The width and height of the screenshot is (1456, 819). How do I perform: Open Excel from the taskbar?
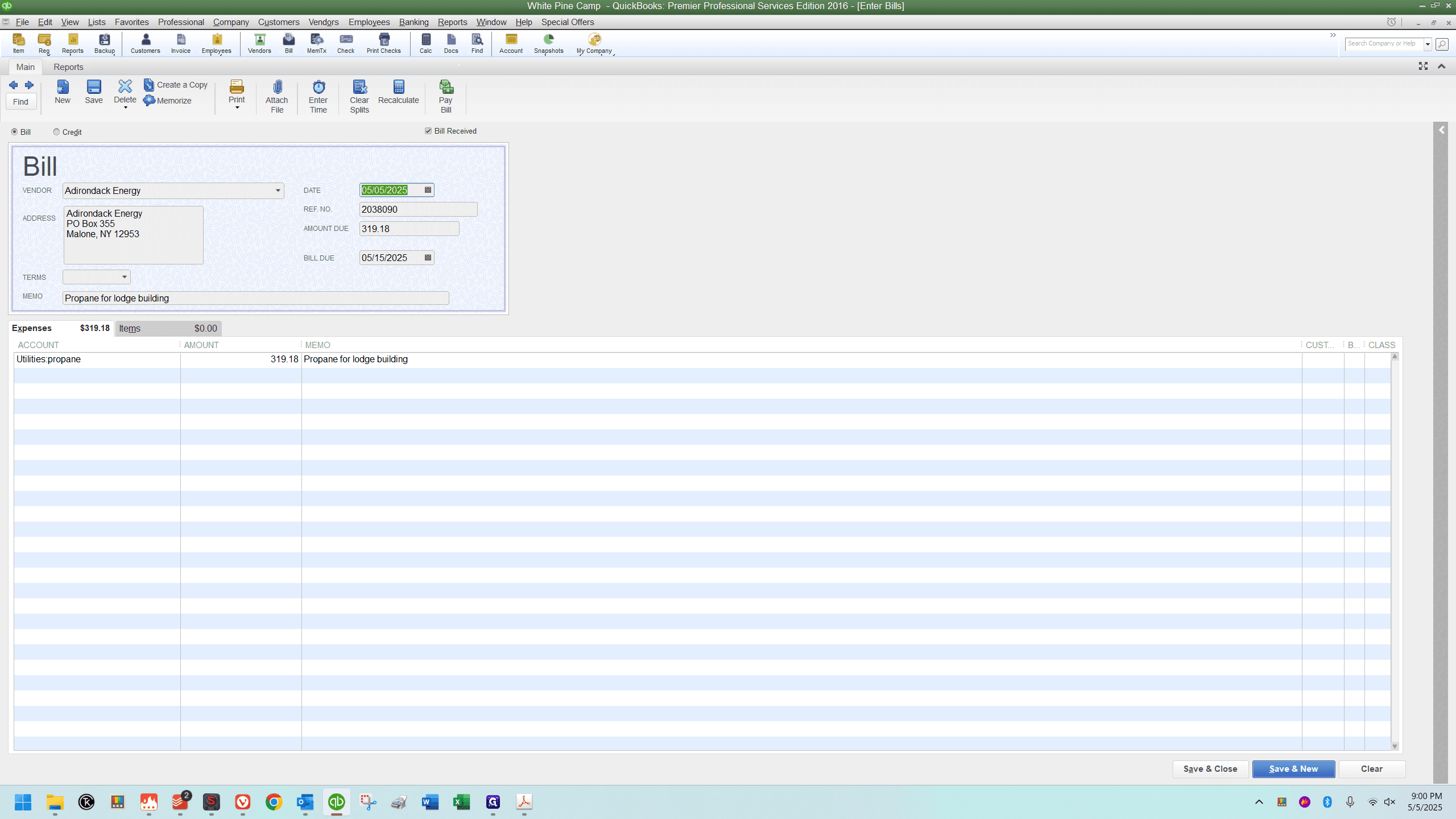(461, 802)
